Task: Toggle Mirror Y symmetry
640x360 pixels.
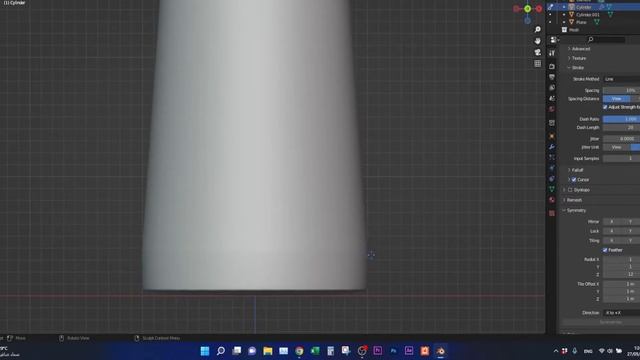Action: (x=630, y=222)
